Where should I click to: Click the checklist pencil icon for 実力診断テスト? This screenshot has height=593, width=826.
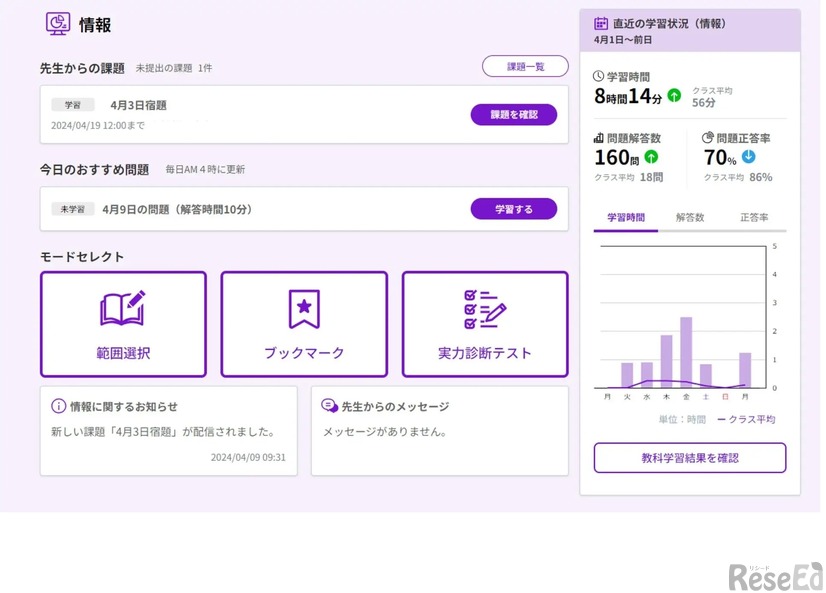pos(485,309)
